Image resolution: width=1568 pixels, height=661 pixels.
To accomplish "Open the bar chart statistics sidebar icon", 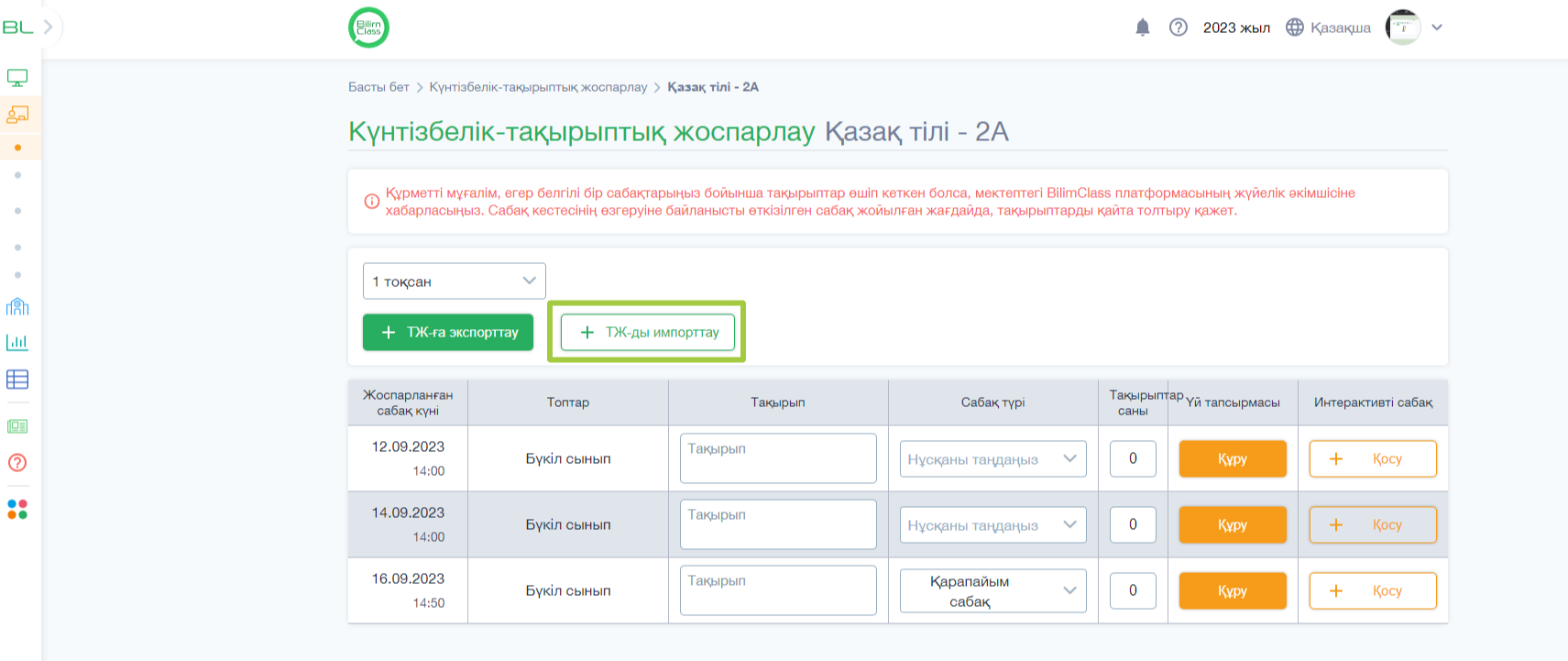I will click(17, 343).
